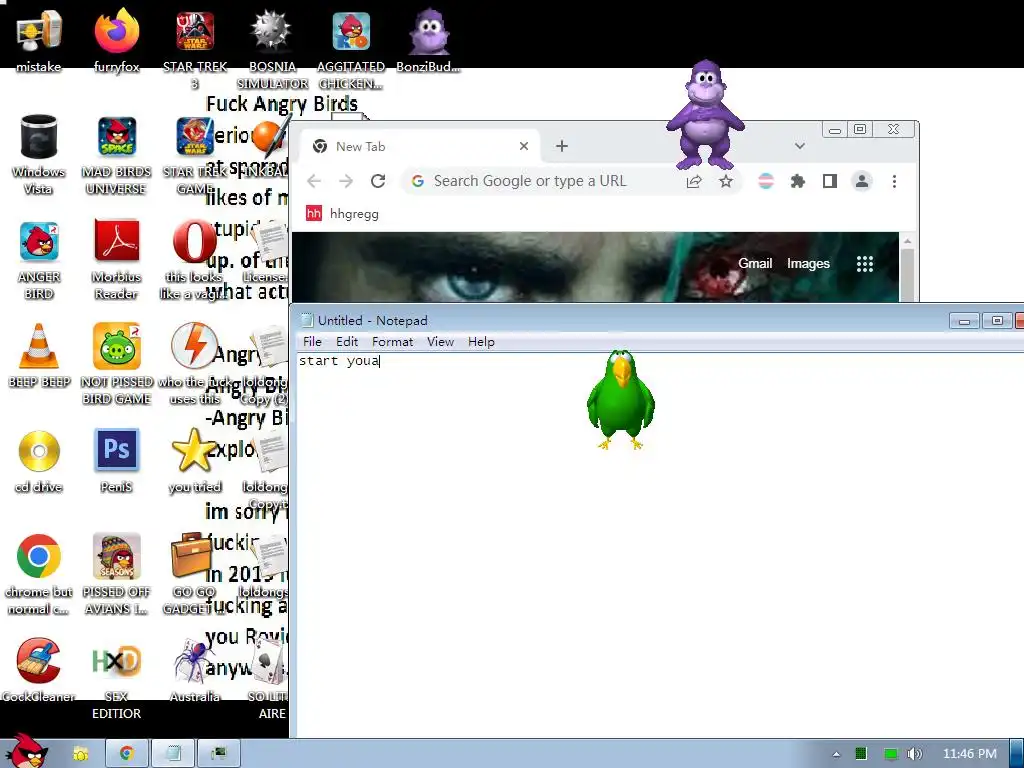
Task: Open a new Chrome tab with plus button
Action: click(x=562, y=146)
